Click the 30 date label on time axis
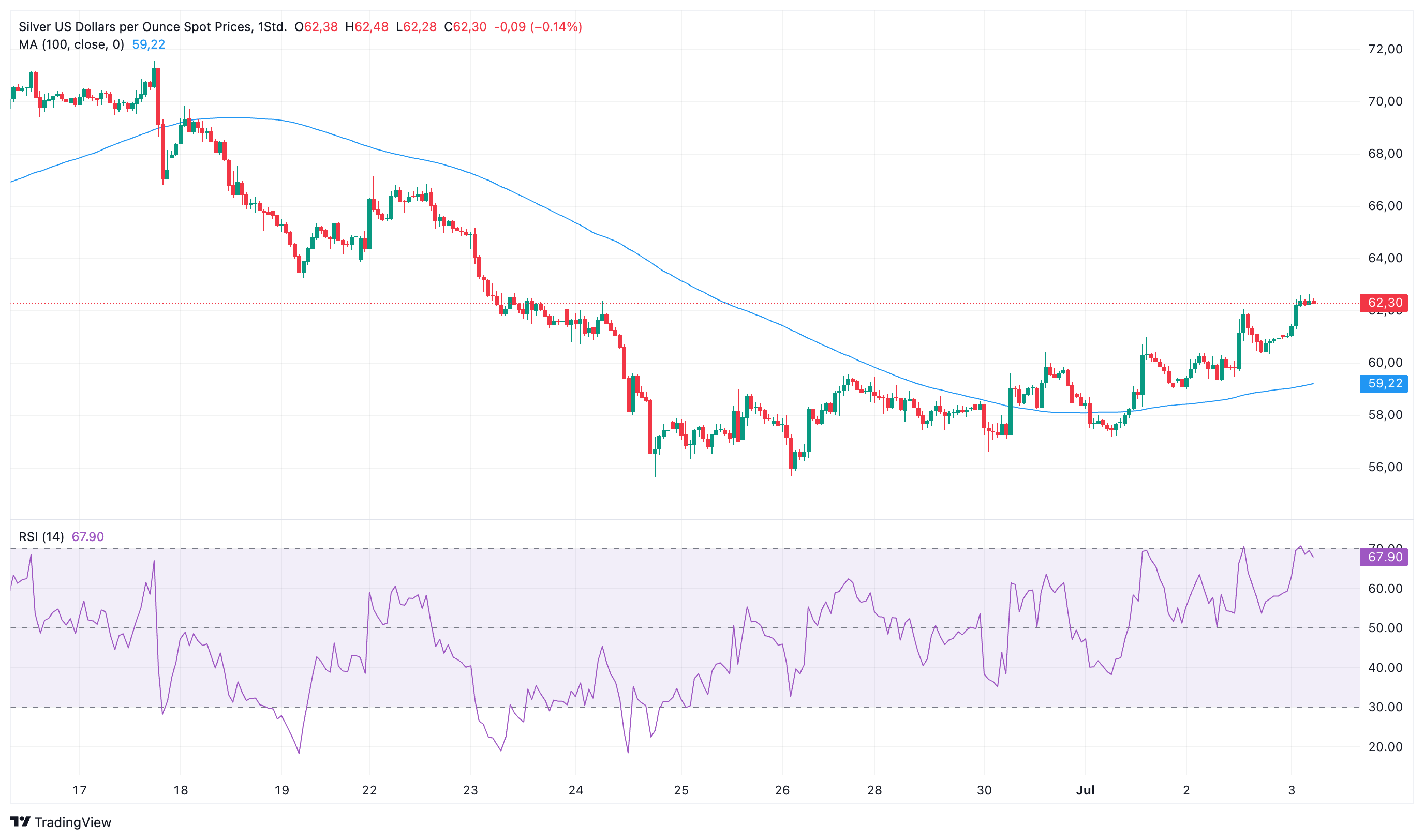 pos(984,790)
